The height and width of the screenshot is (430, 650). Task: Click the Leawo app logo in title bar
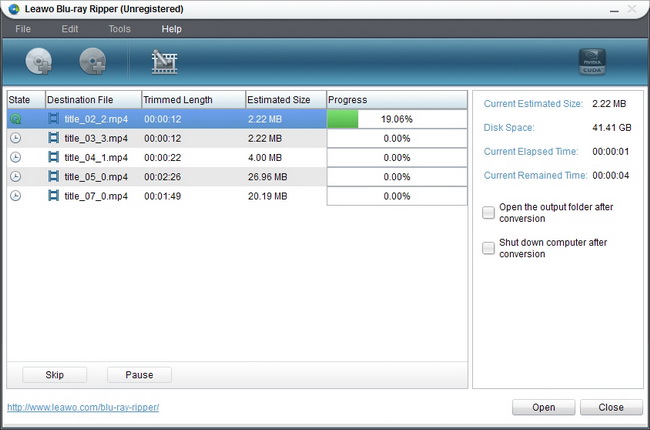14,9
